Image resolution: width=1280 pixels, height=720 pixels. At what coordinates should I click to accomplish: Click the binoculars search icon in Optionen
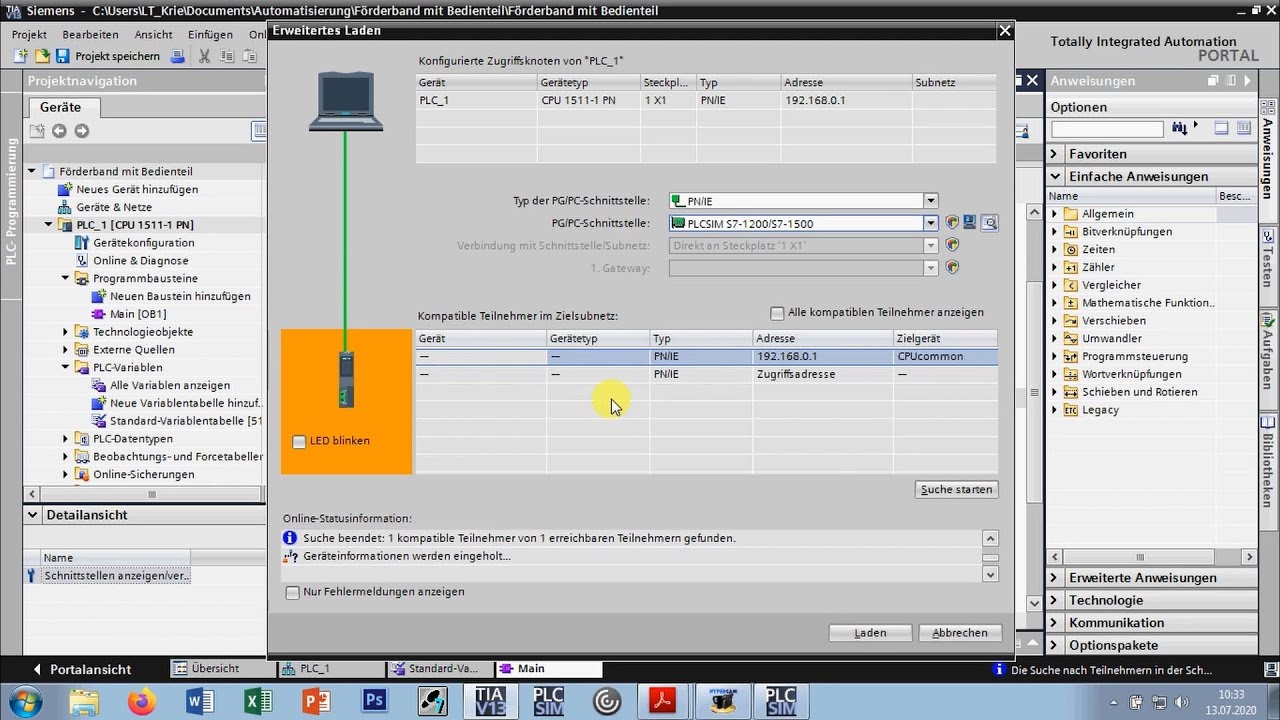tap(1180, 128)
